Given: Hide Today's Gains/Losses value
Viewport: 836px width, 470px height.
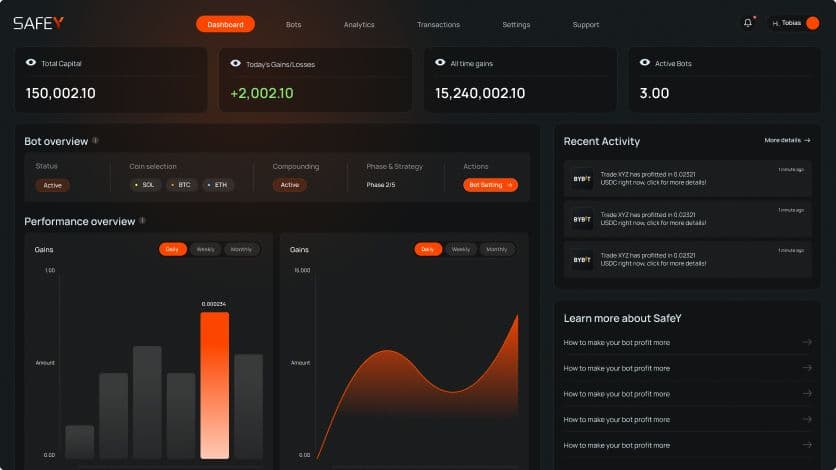Looking at the screenshot, I should point(236,63).
